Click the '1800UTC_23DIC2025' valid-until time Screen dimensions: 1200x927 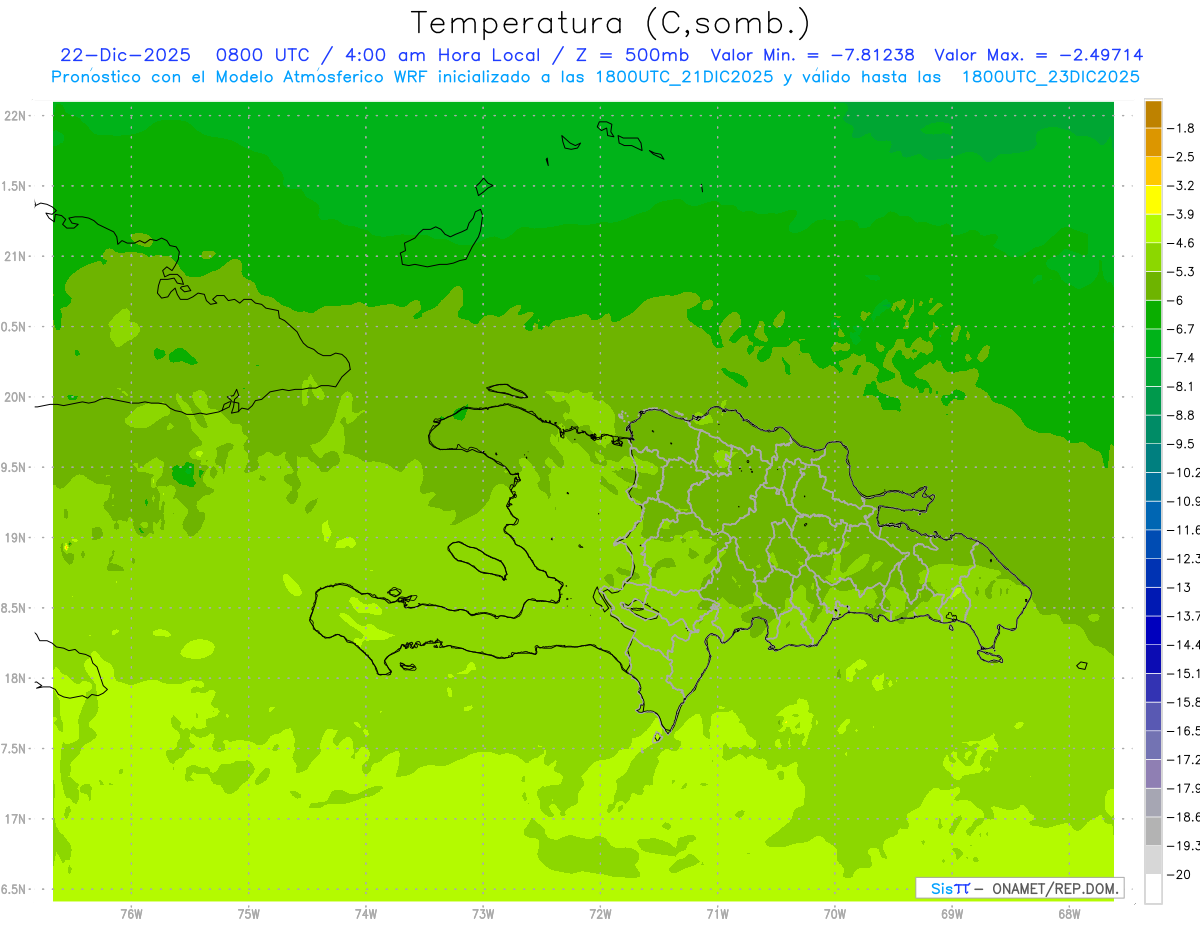1050,77
